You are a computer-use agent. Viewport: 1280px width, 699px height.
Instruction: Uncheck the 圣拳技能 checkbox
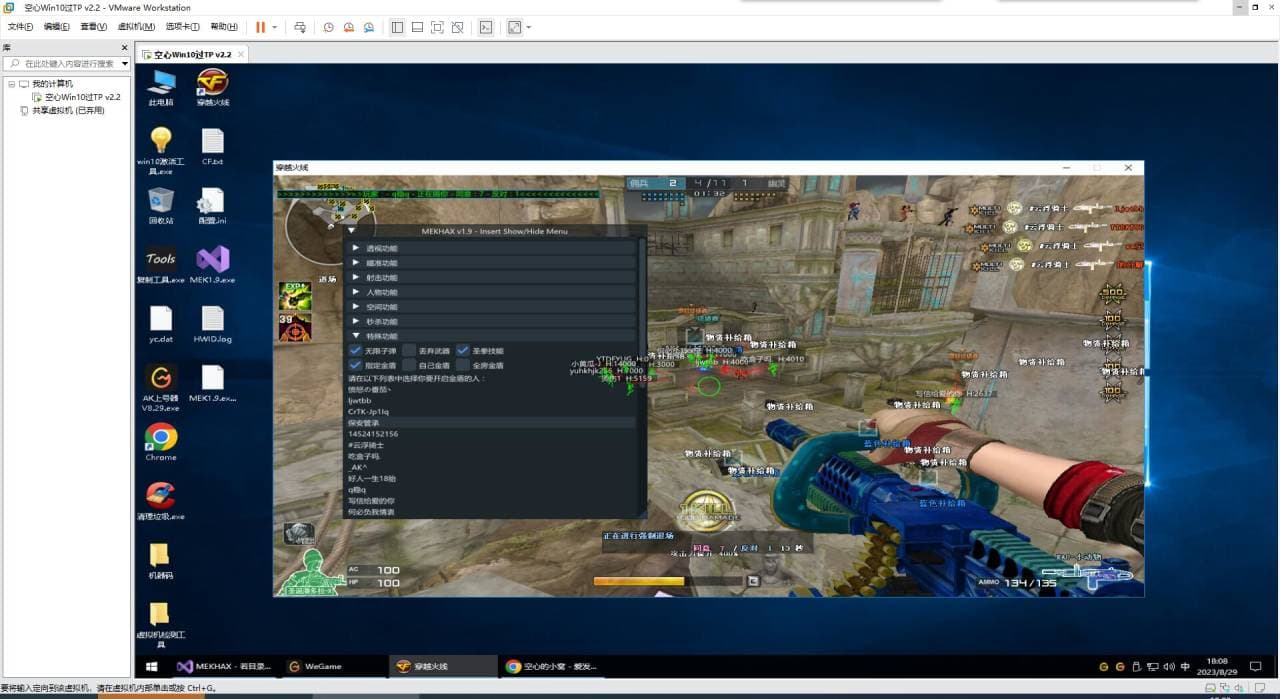463,351
